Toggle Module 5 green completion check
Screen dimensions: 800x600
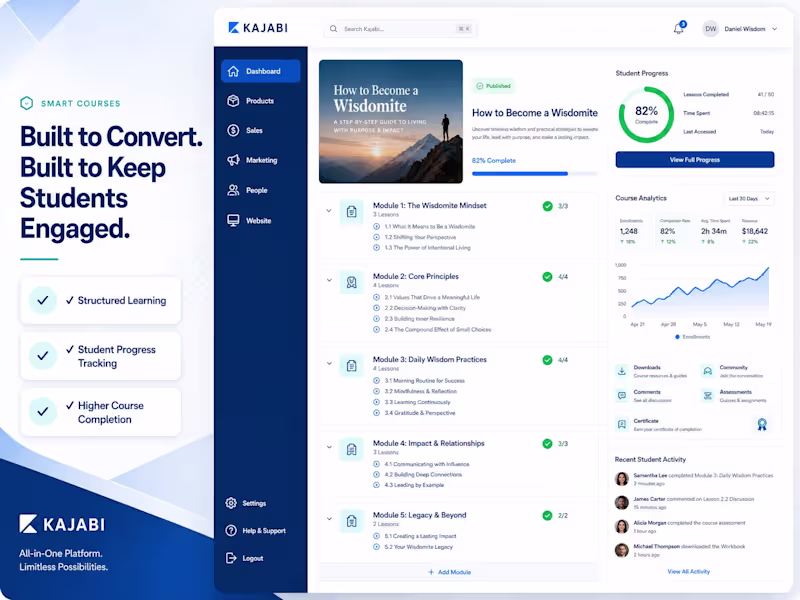point(547,515)
